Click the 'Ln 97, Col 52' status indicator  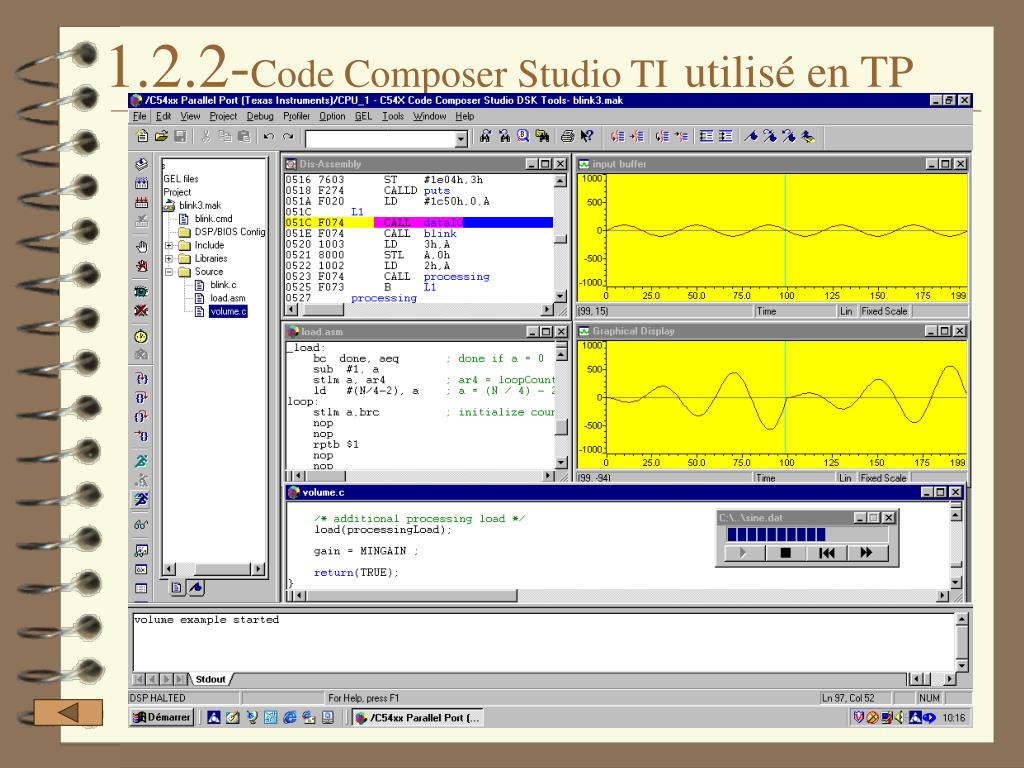848,698
